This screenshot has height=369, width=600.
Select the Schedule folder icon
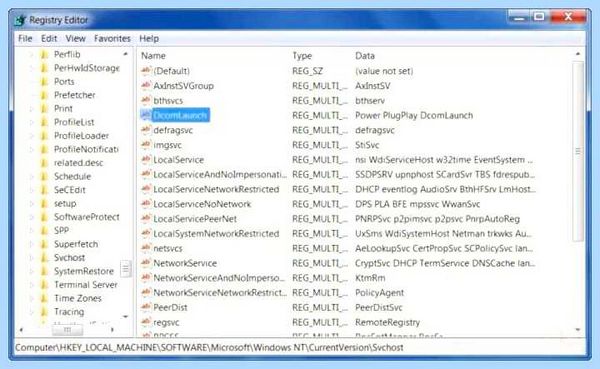coord(44,176)
